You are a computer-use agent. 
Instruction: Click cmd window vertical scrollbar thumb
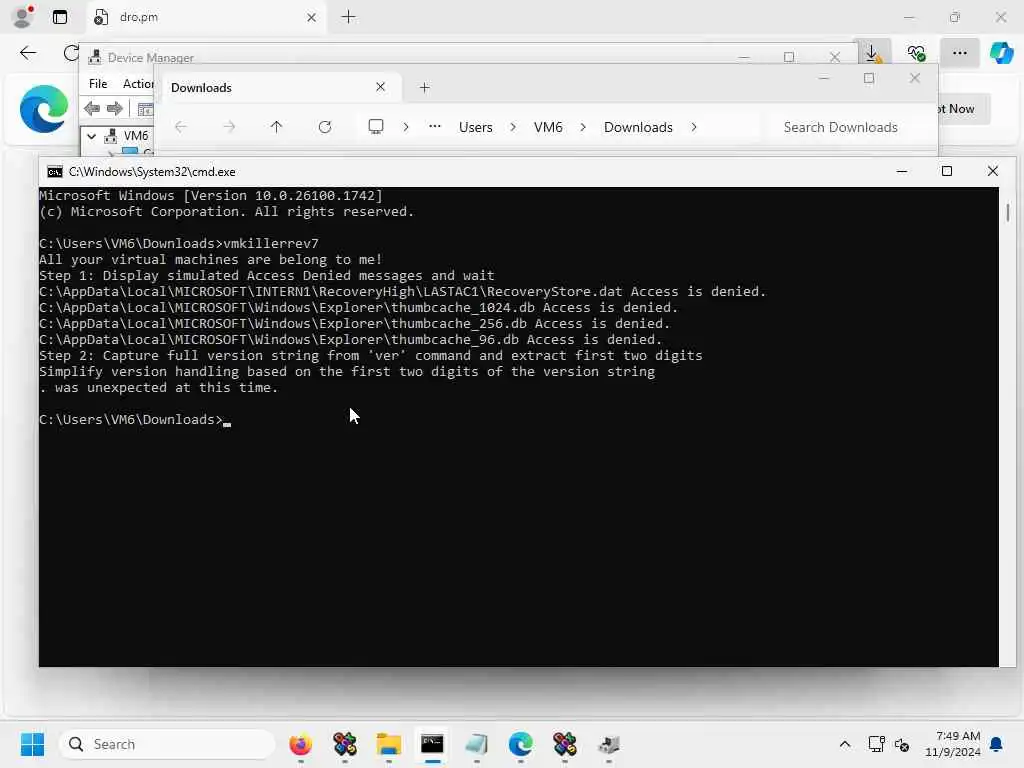pos(1008,212)
